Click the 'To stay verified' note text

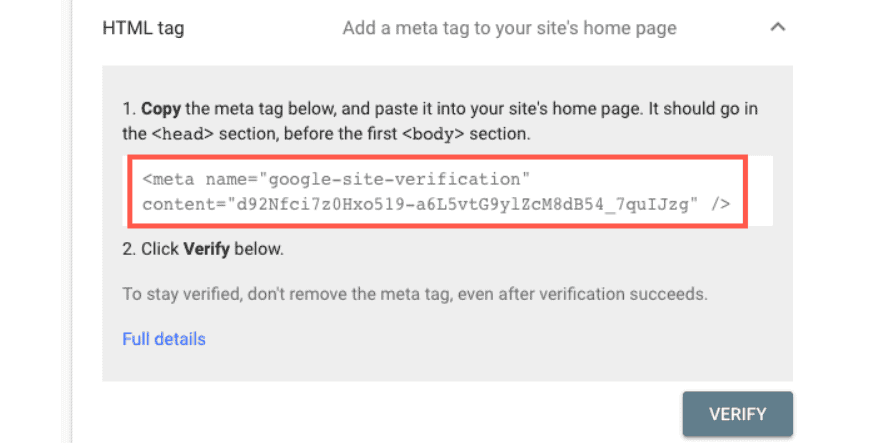[415, 294]
